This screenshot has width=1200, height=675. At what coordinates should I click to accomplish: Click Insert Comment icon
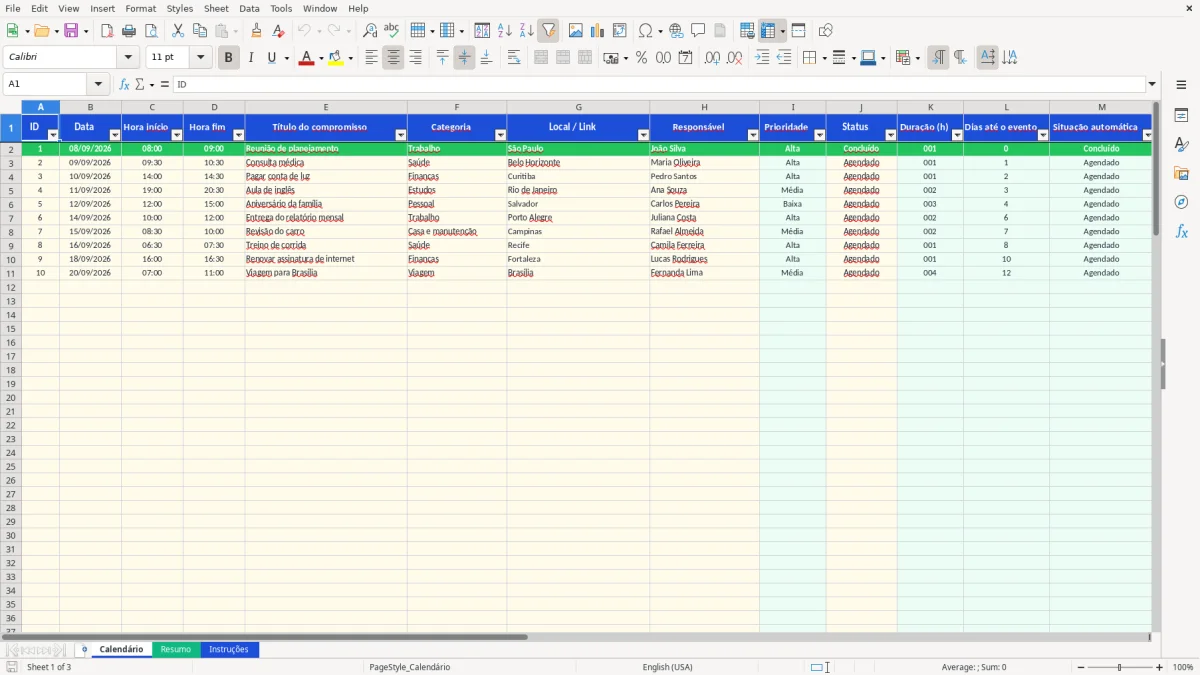coord(698,31)
